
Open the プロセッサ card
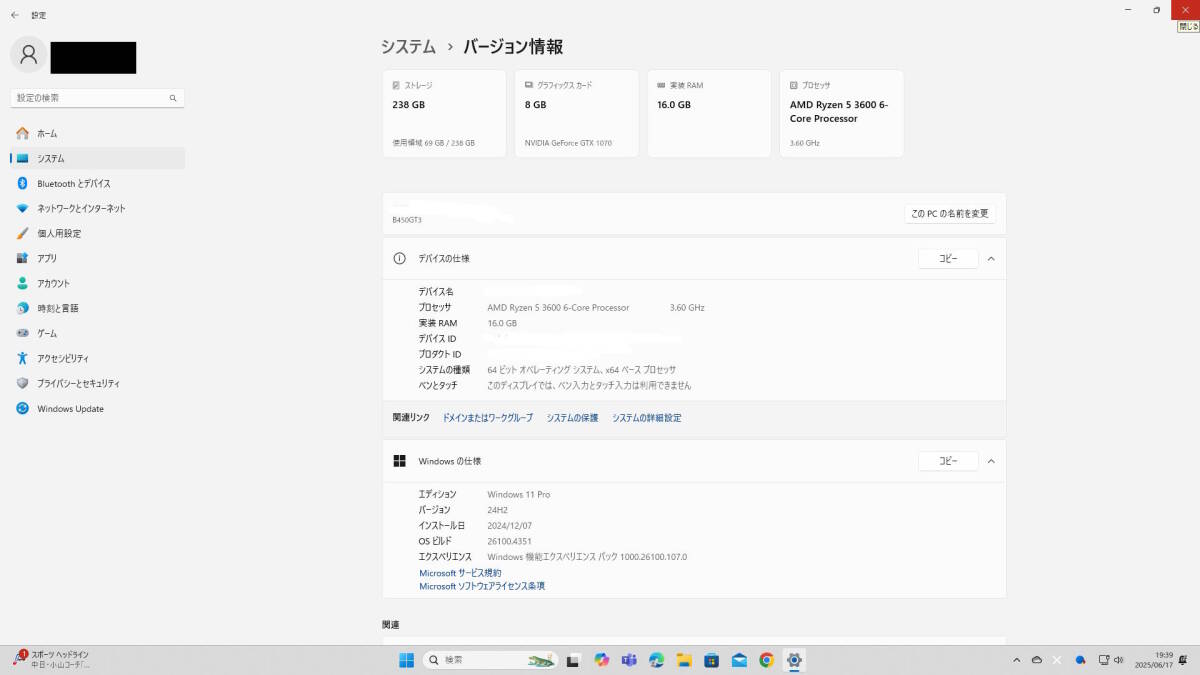(x=841, y=113)
